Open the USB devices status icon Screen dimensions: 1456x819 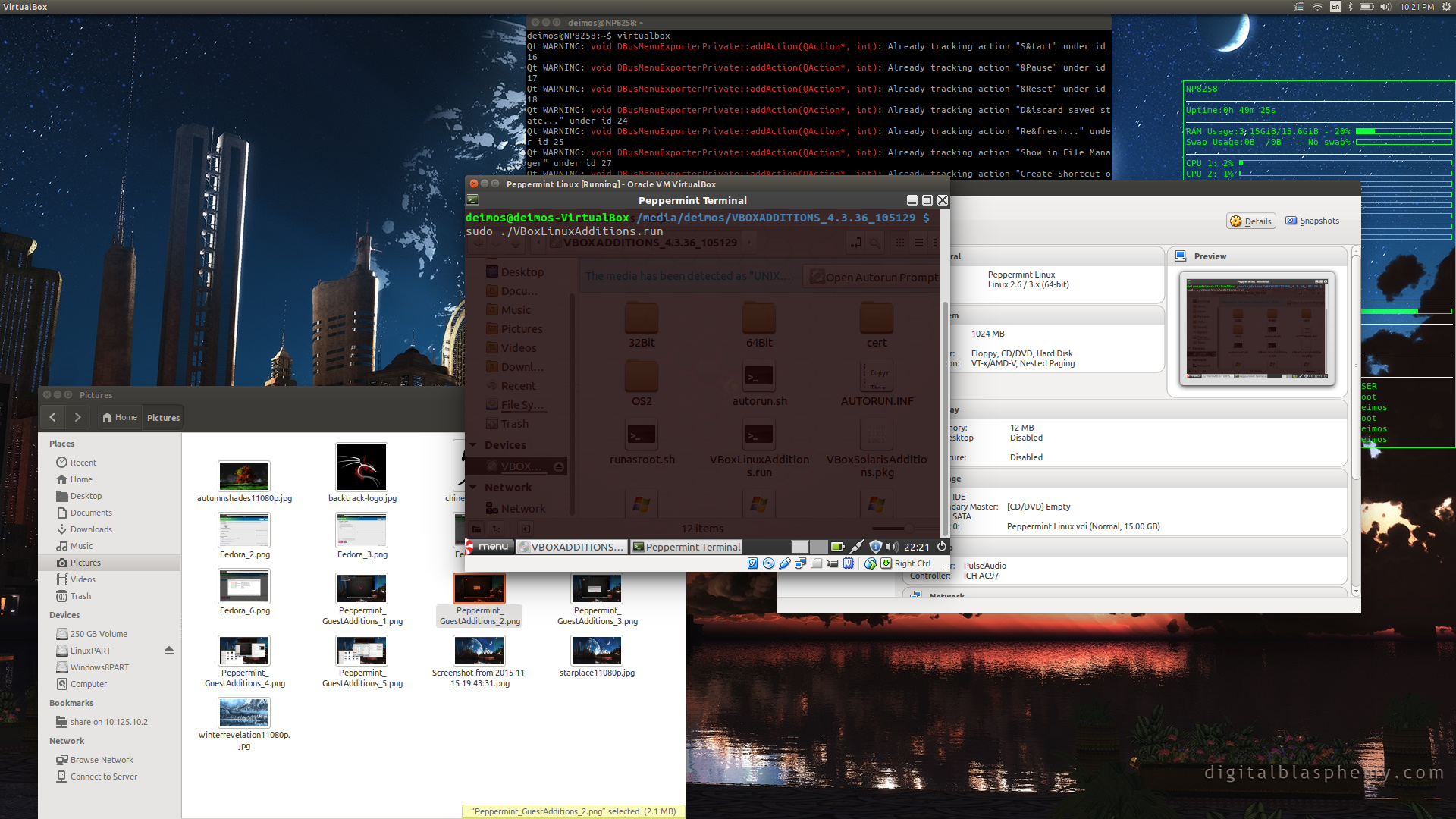pos(785,563)
